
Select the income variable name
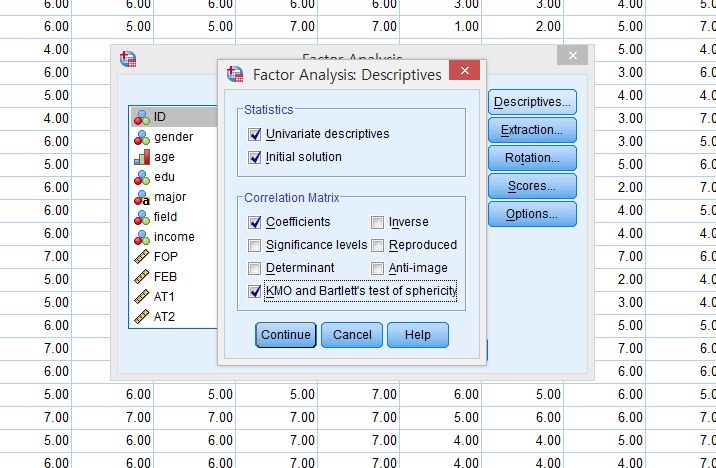pos(174,237)
